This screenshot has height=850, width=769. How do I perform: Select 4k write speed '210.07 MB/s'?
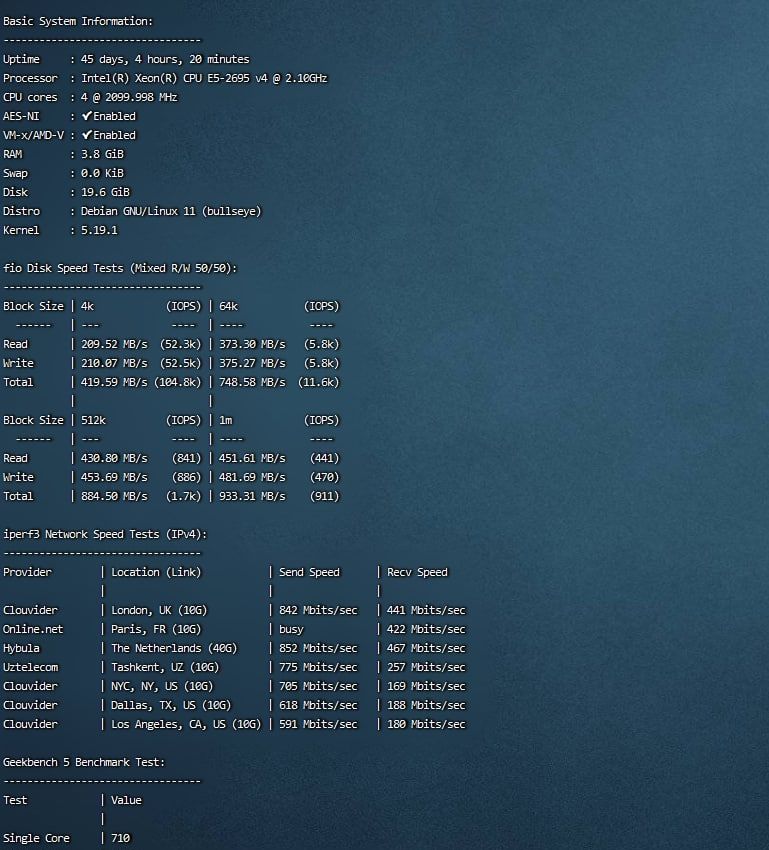(114, 363)
